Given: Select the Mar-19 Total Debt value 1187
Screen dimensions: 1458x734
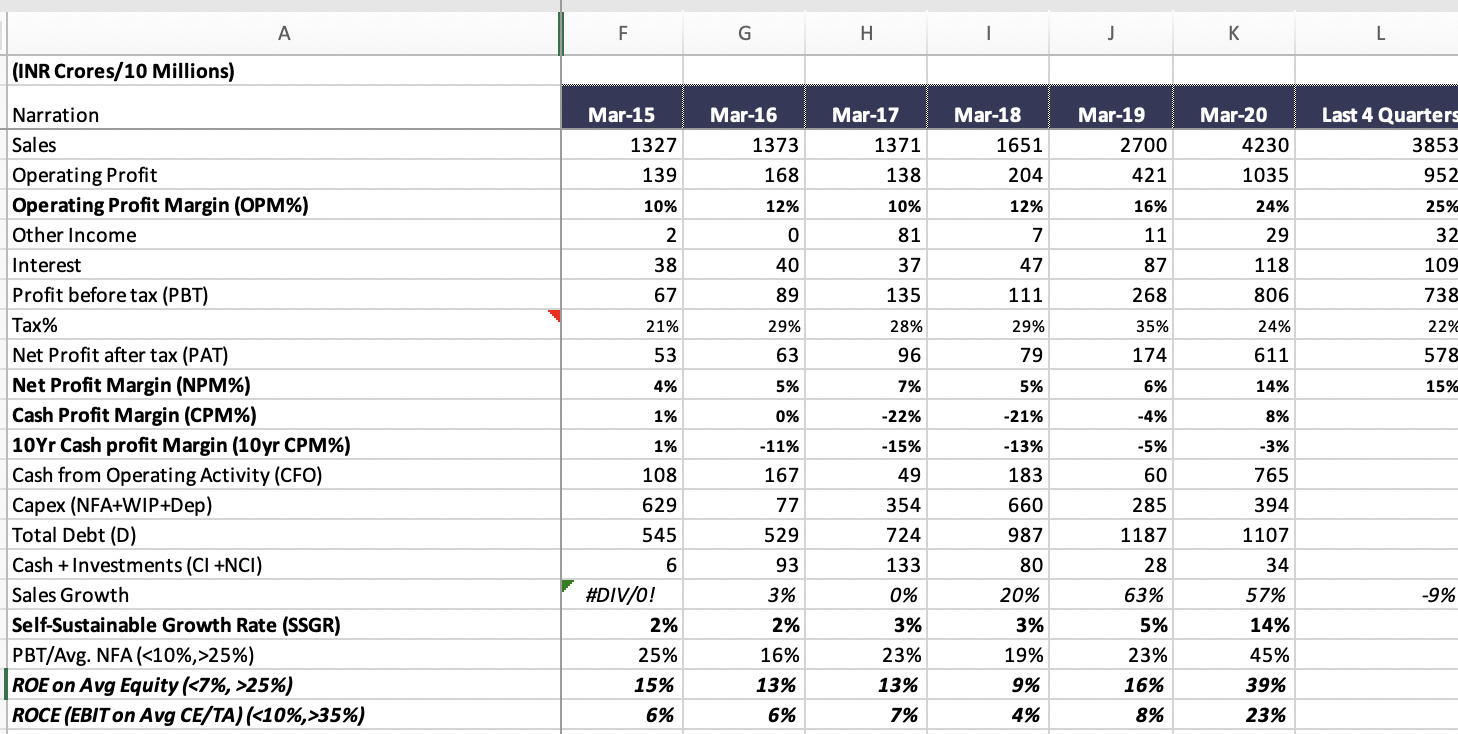Looking at the screenshot, I should pos(1111,535).
